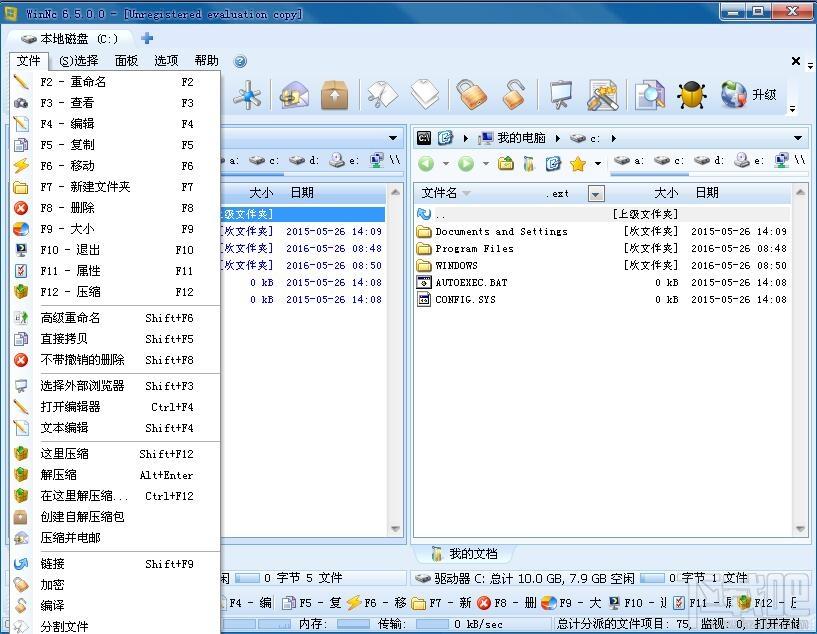Open the (S)选择 menu
The width and height of the screenshot is (817, 634).
coord(79,61)
